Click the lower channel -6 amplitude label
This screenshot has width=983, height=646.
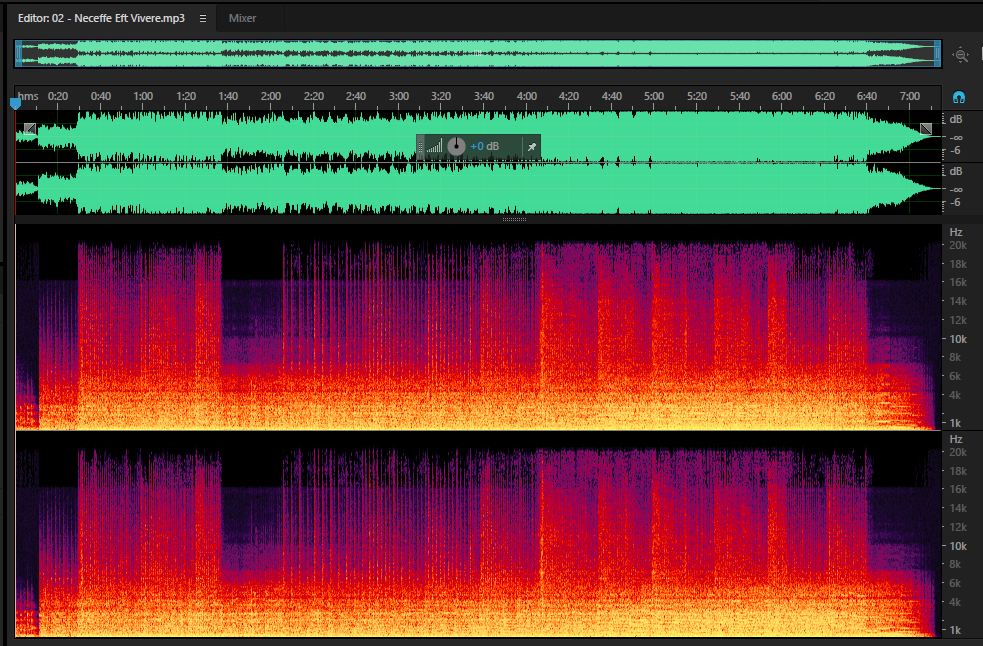coord(955,203)
